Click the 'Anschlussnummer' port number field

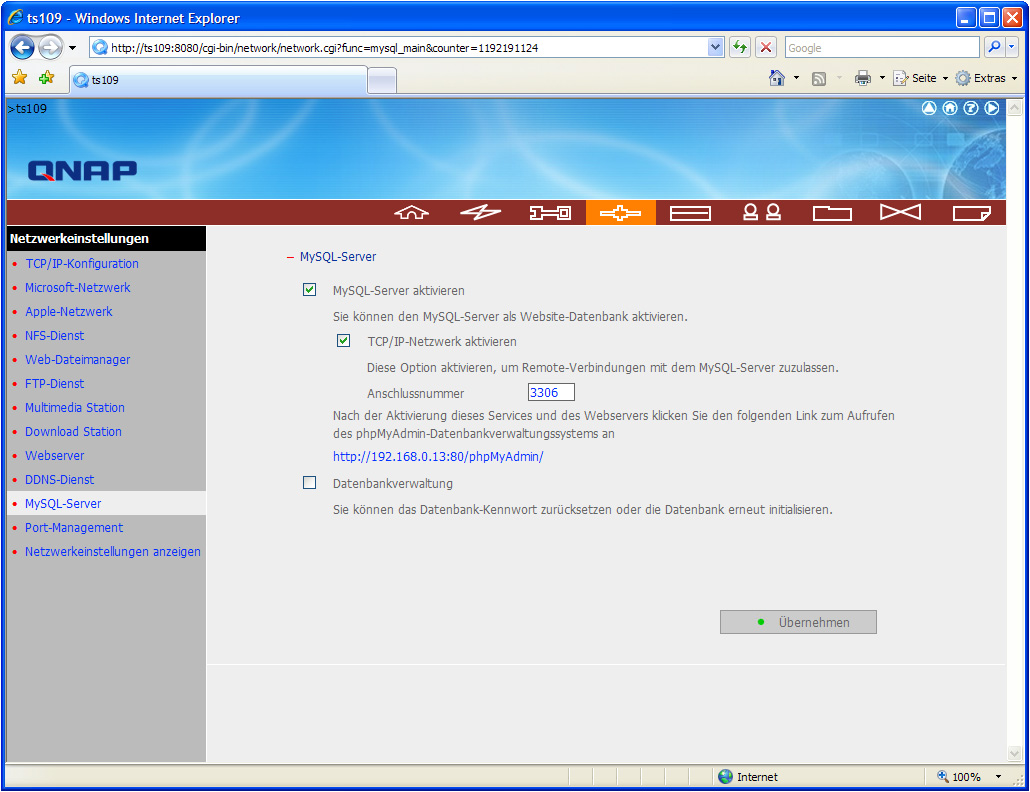tap(551, 393)
